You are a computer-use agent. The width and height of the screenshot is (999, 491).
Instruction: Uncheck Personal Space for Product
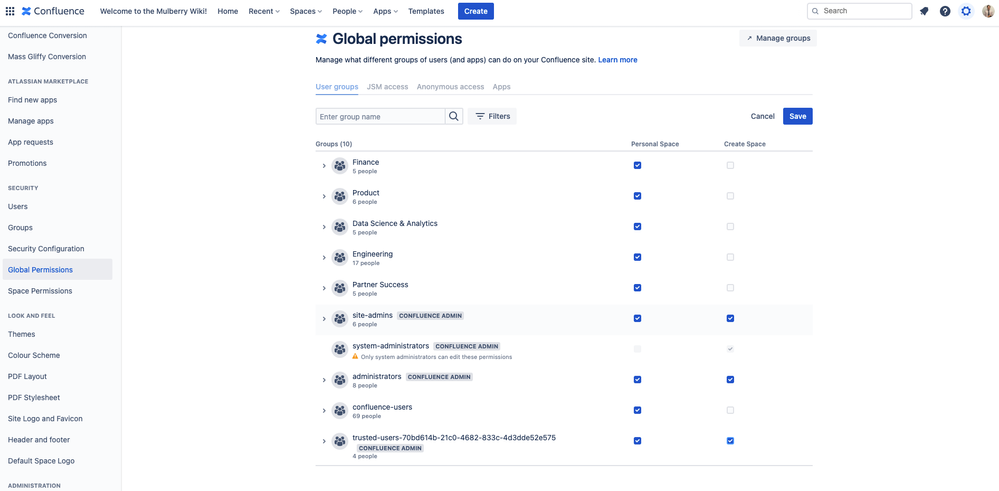click(638, 196)
